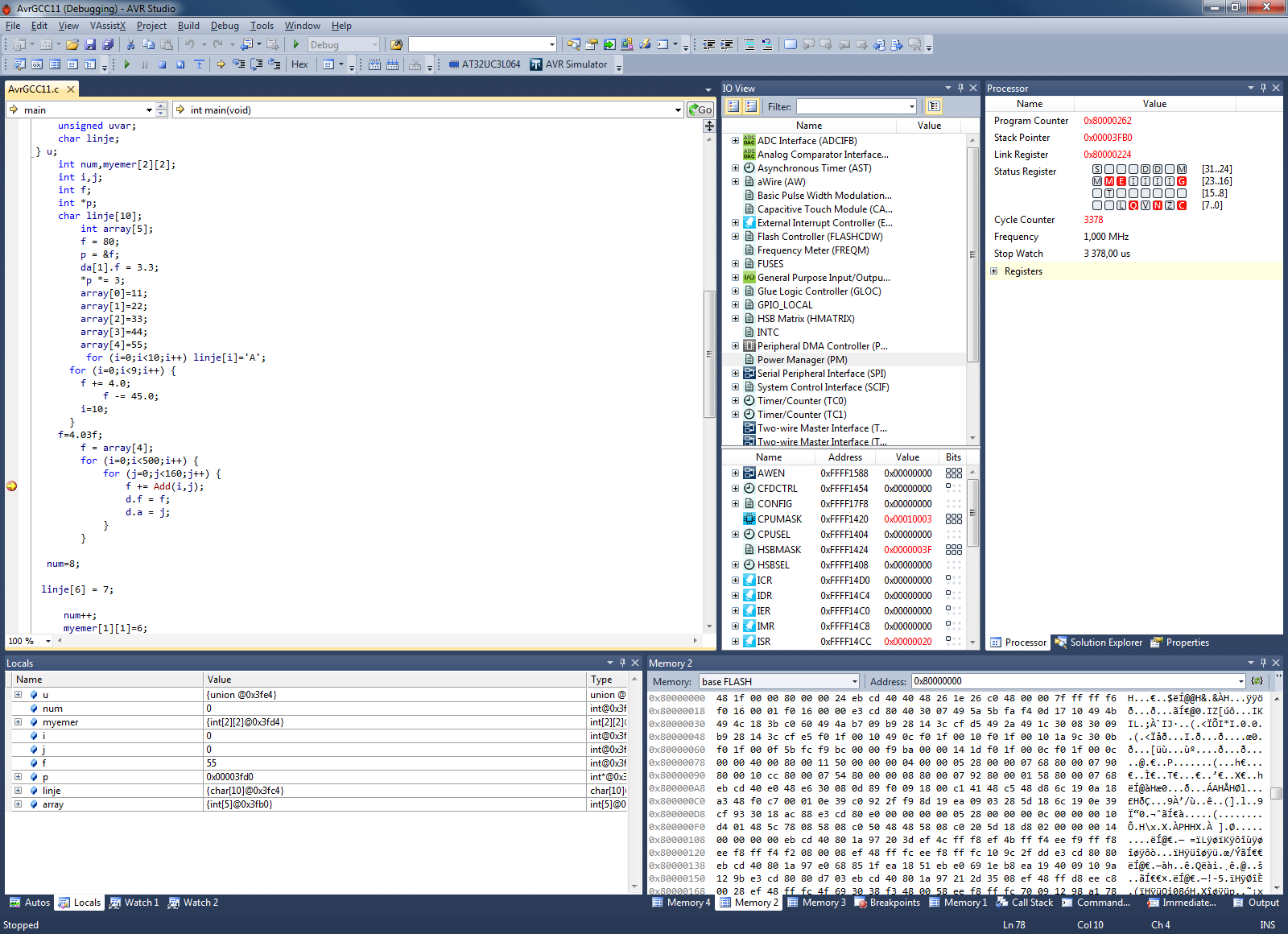
Task: Open the main scope dropdown
Action: click(149, 110)
